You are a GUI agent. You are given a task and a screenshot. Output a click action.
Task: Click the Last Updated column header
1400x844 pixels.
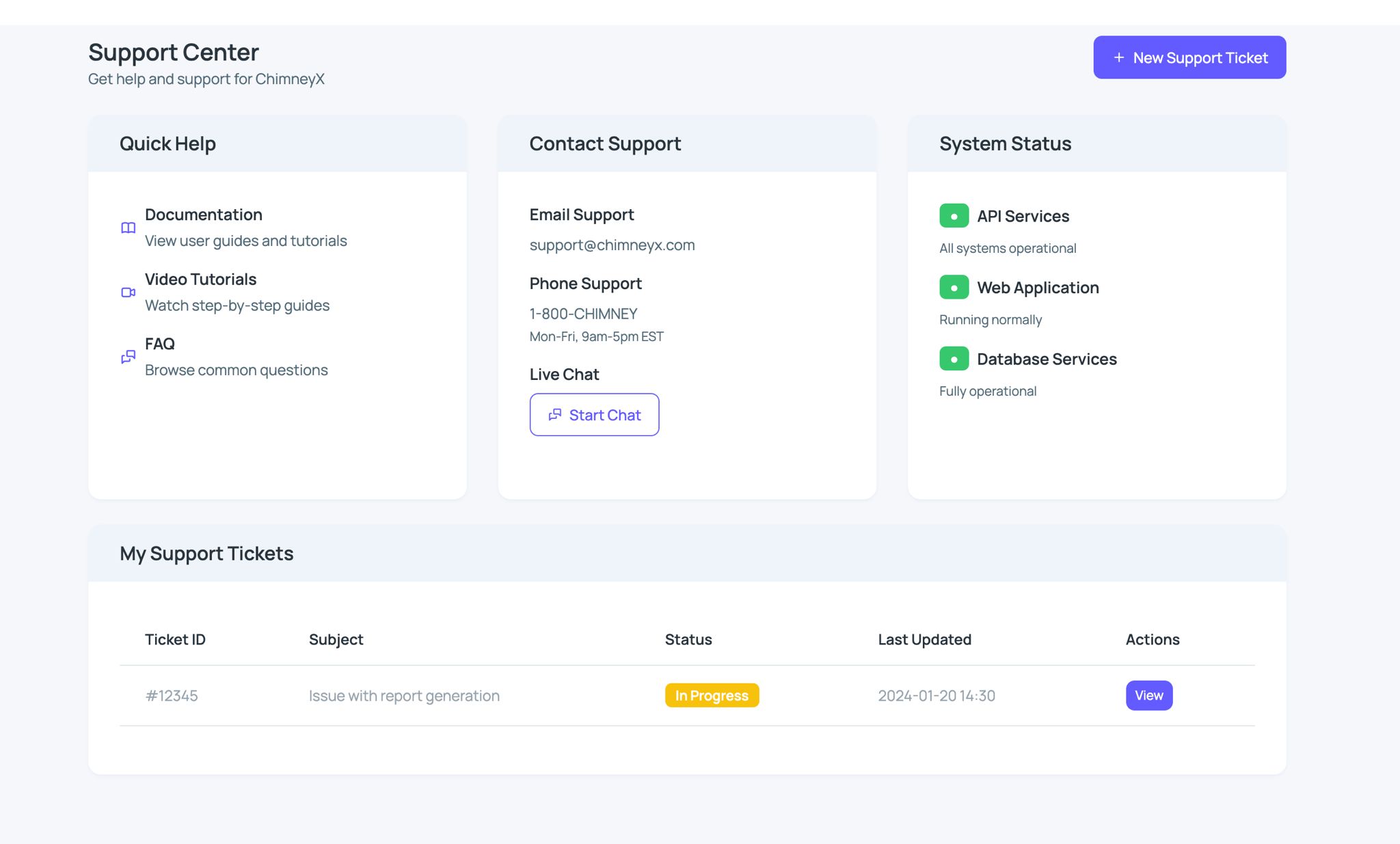pos(924,640)
